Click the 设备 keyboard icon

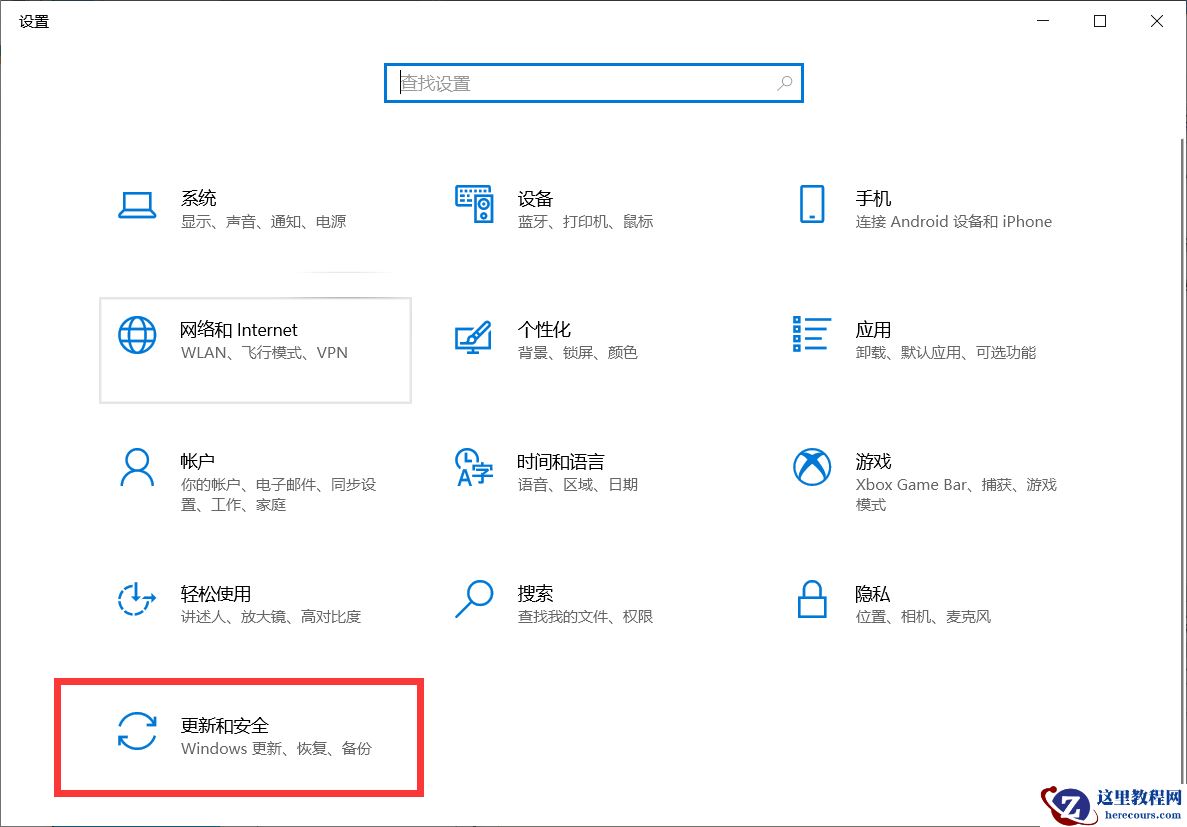click(x=473, y=202)
